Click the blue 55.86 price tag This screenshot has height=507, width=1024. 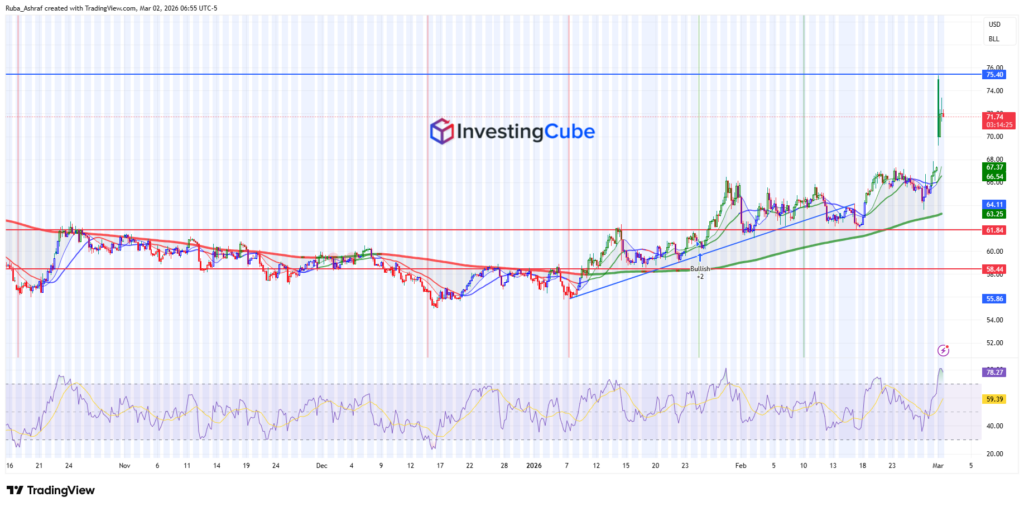(993, 299)
